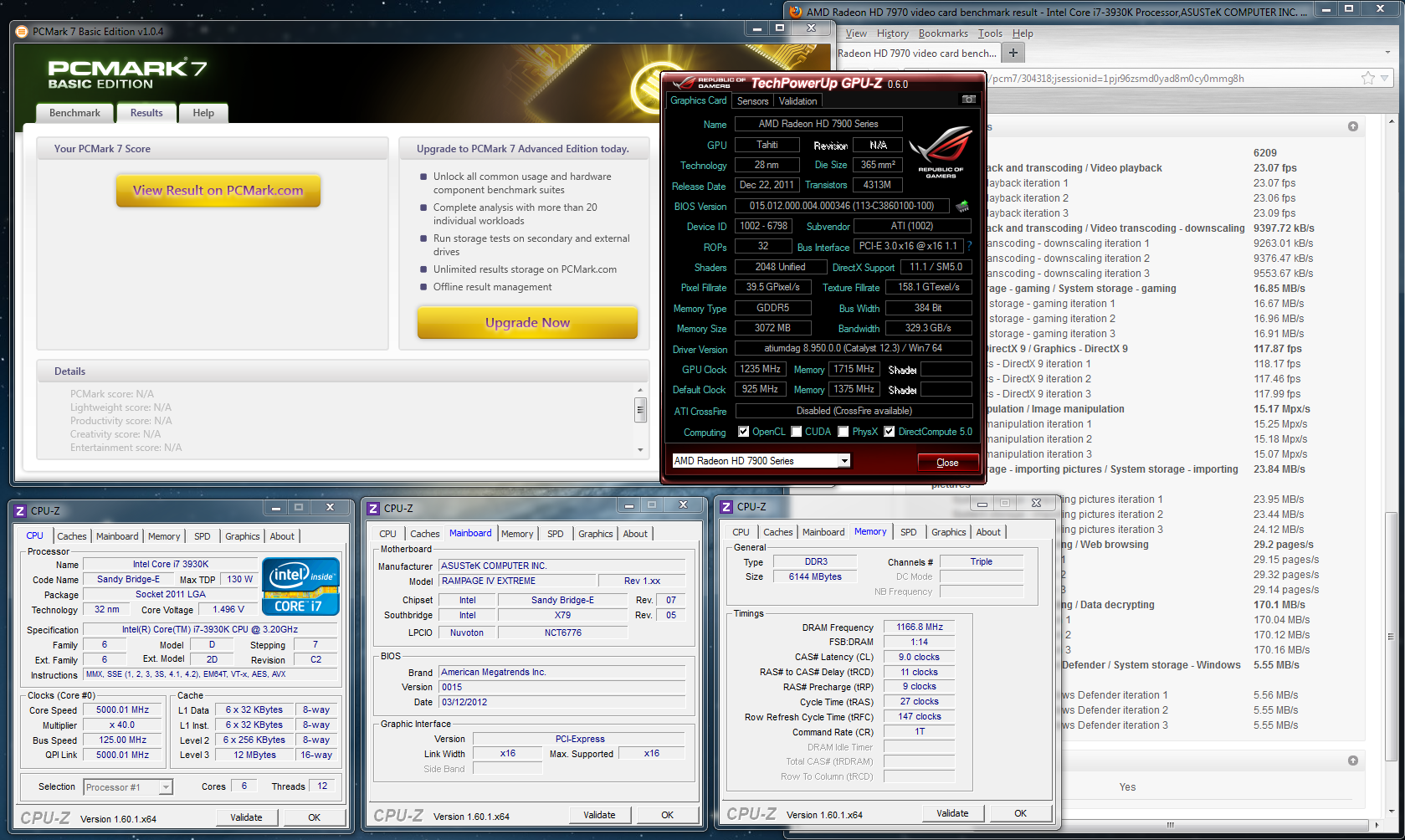The width and height of the screenshot is (1405, 840).
Task: Click the upper collapse arrow icon on results page
Action: click(1353, 126)
